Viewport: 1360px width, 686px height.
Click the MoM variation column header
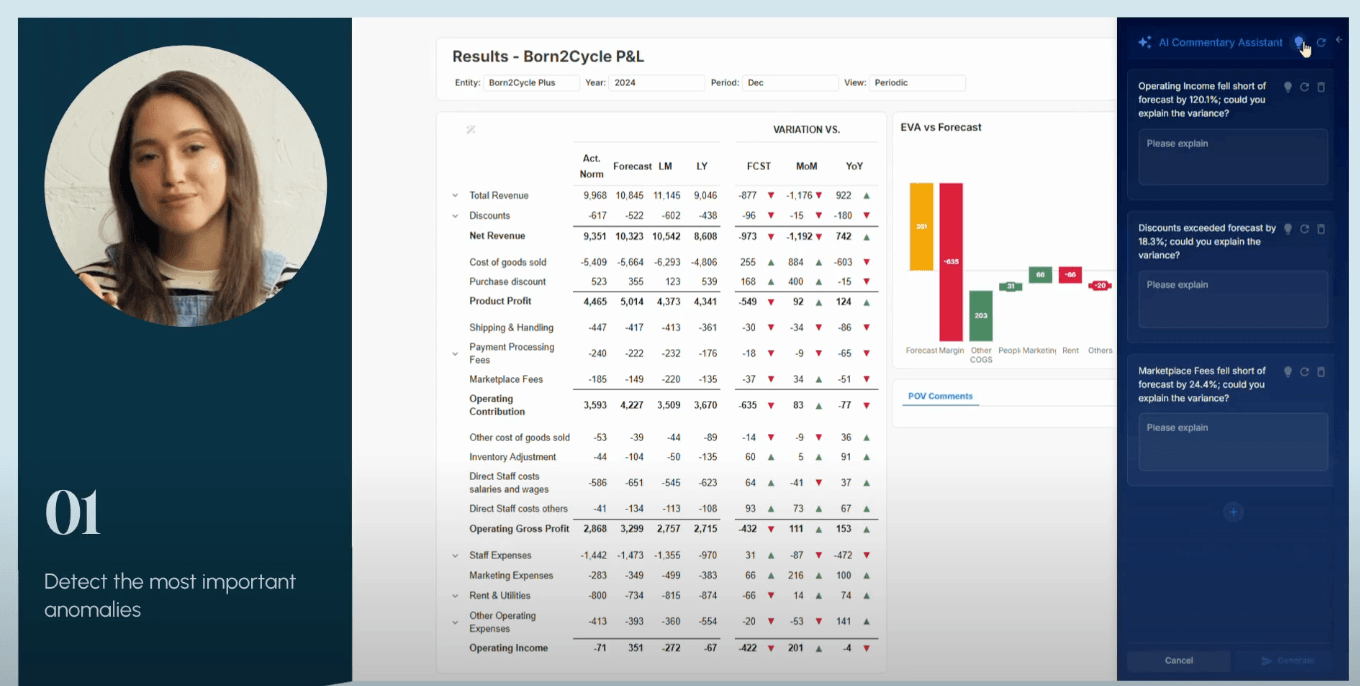(806, 166)
